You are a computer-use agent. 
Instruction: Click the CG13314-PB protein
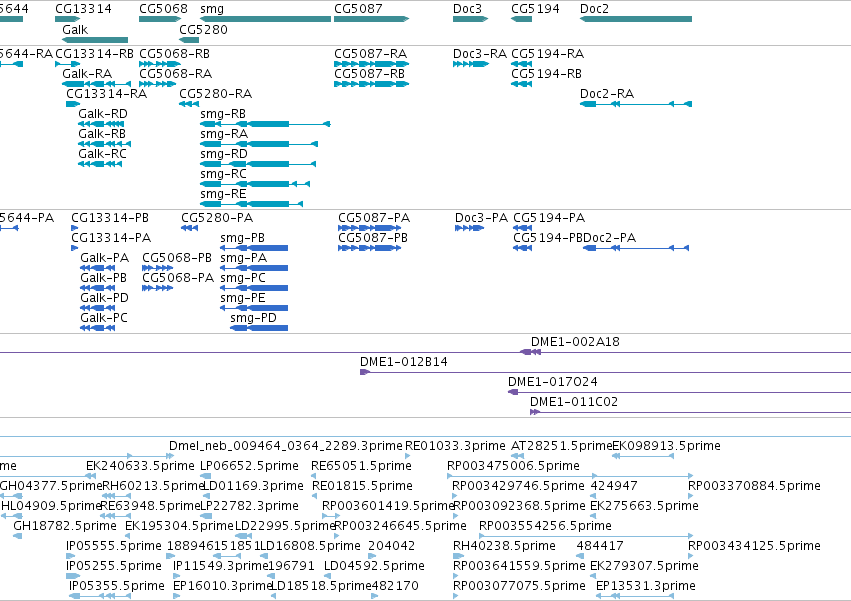click(x=74, y=228)
